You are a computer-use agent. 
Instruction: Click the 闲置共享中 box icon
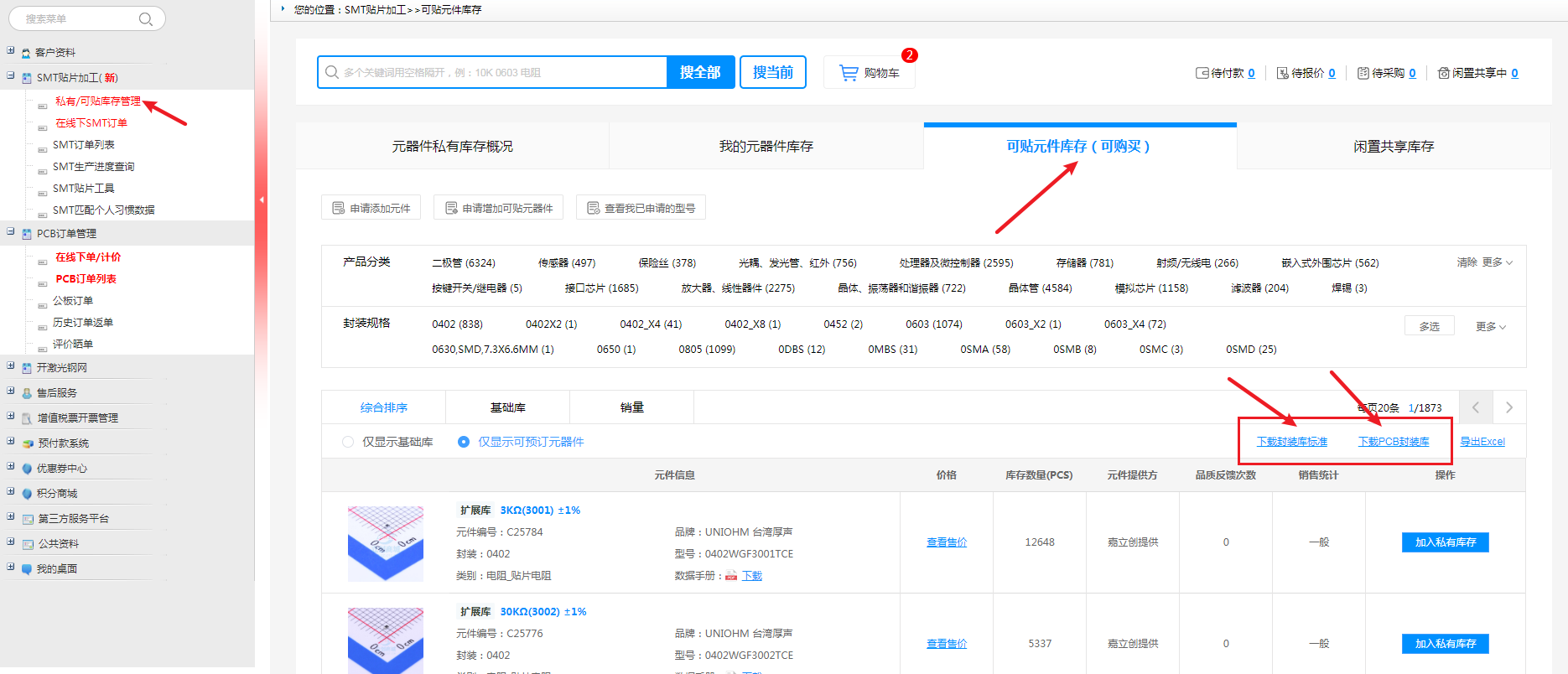pyautogui.click(x=1443, y=73)
